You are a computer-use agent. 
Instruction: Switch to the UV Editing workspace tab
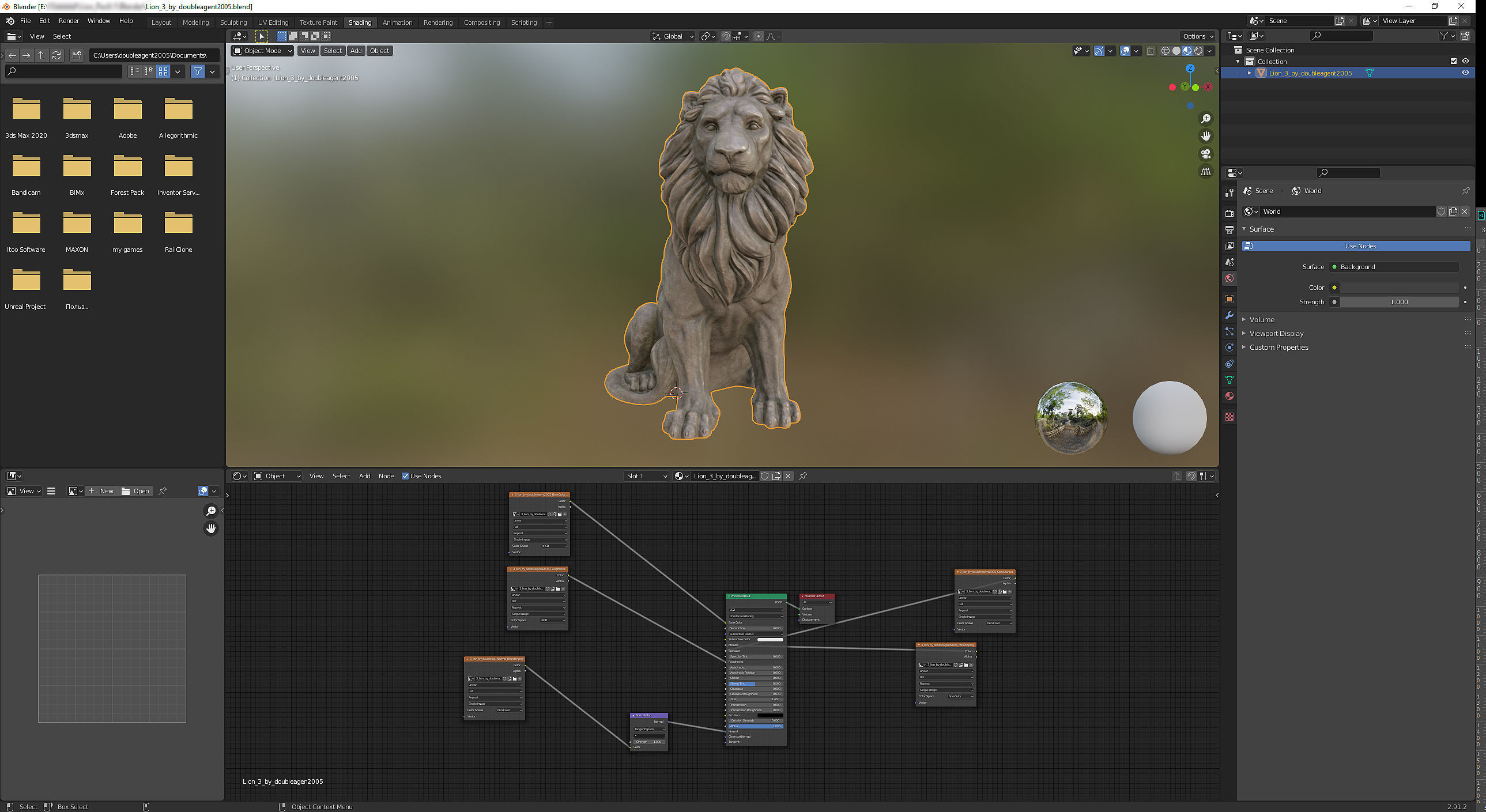273,22
